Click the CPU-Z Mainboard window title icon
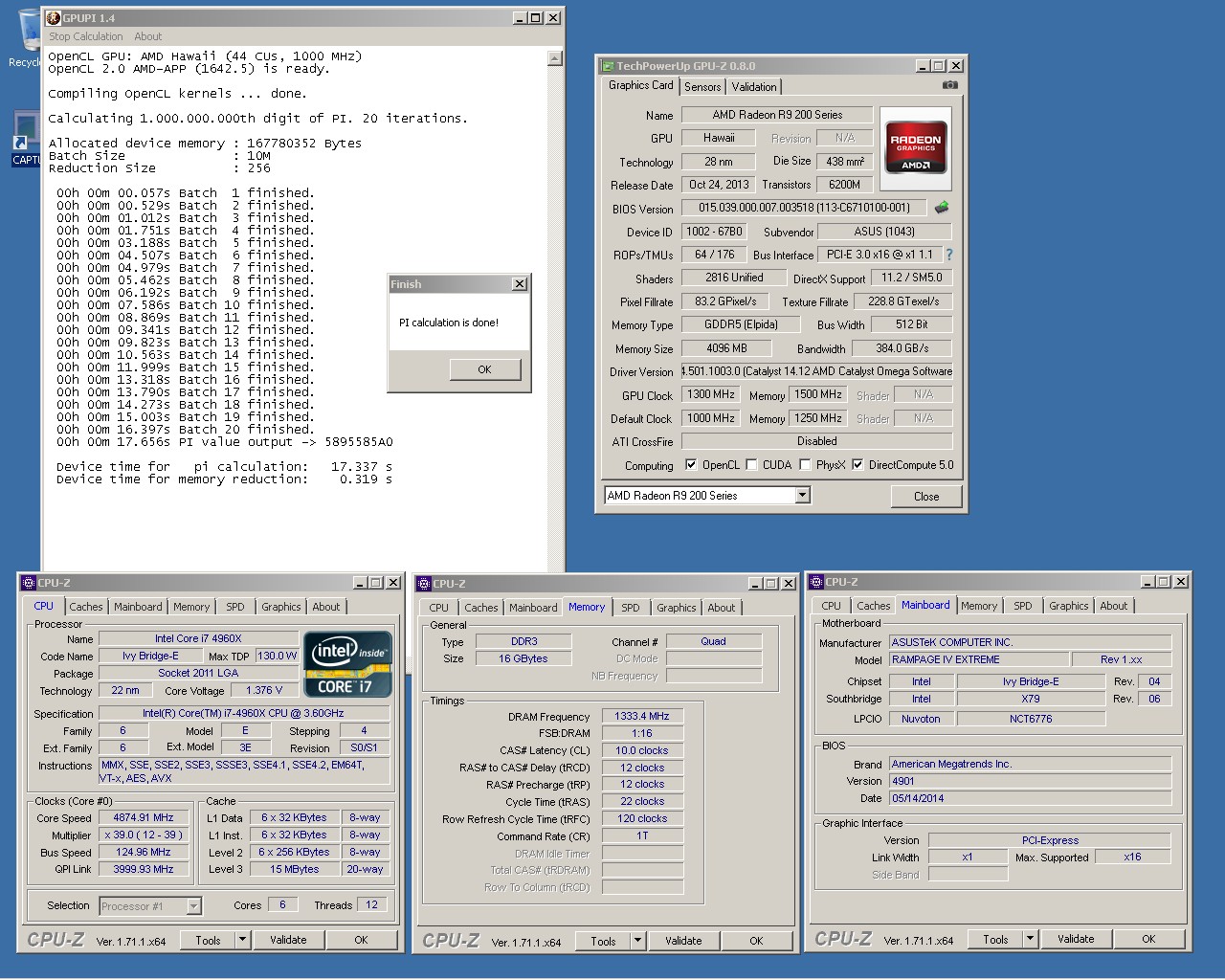 (815, 582)
